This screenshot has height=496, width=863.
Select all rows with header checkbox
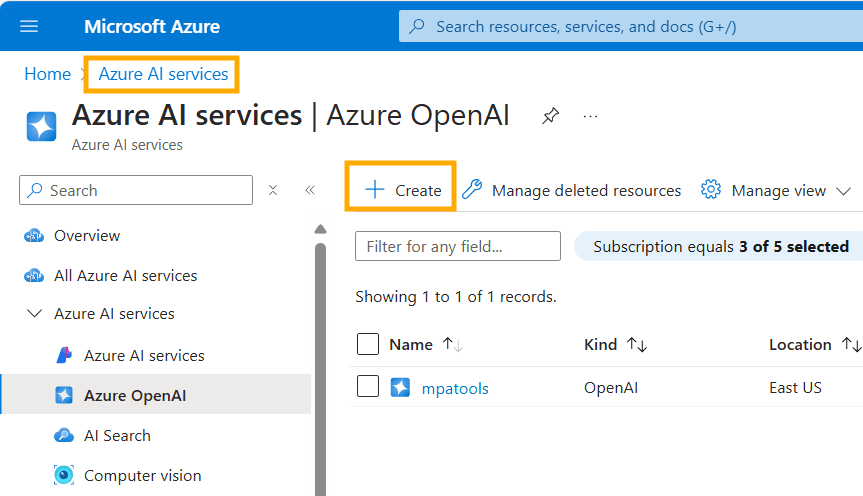point(368,344)
